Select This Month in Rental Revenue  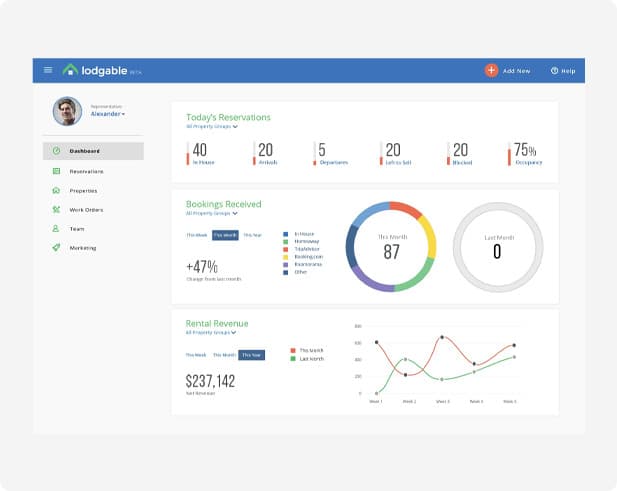click(224, 355)
